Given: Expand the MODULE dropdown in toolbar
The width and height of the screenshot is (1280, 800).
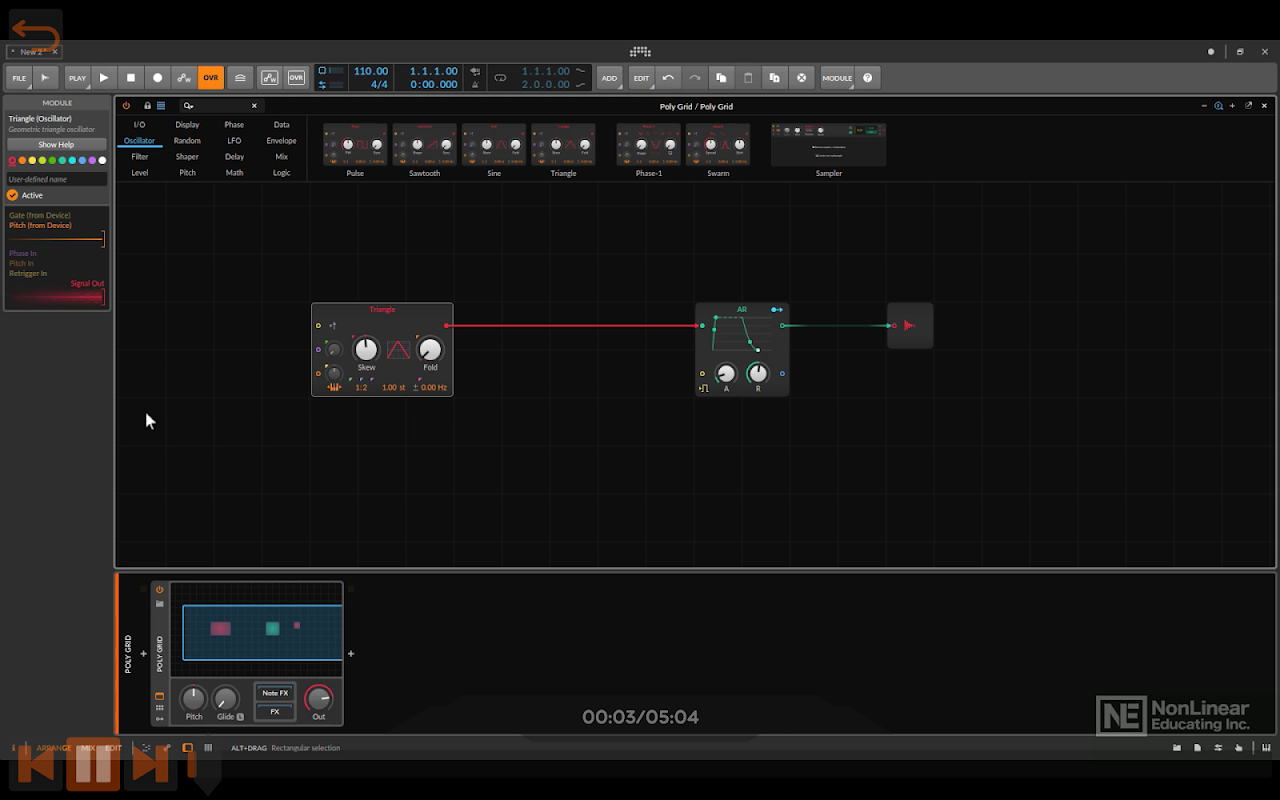Looking at the screenshot, I should pos(837,78).
